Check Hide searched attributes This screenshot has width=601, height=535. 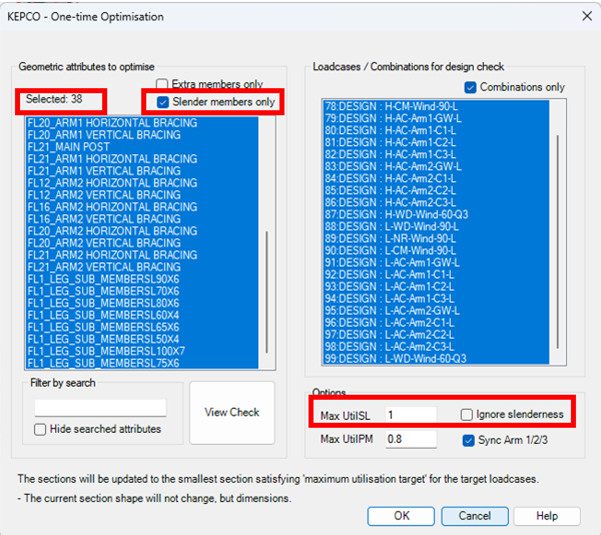pyautogui.click(x=40, y=429)
